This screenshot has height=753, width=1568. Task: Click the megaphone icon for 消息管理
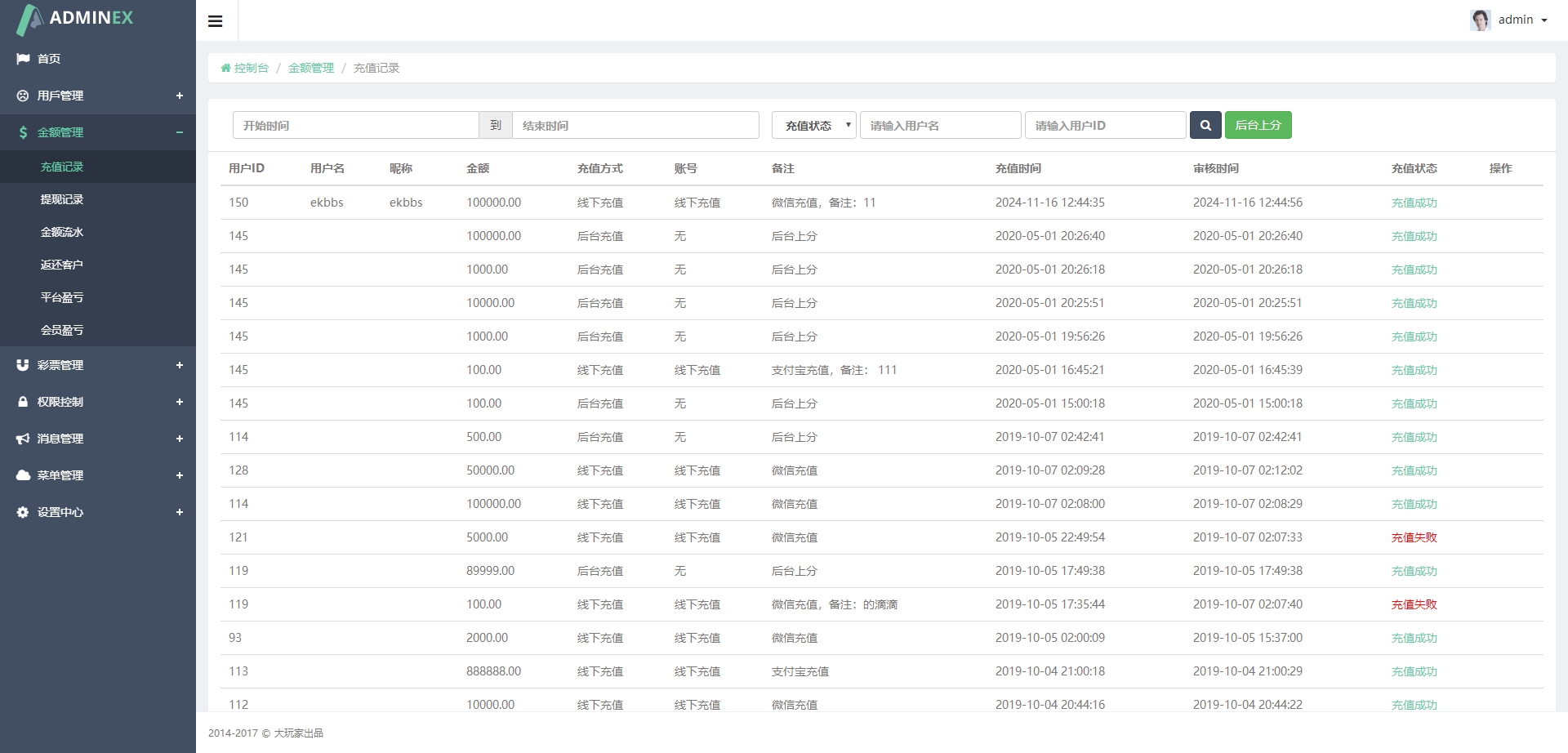pos(23,439)
